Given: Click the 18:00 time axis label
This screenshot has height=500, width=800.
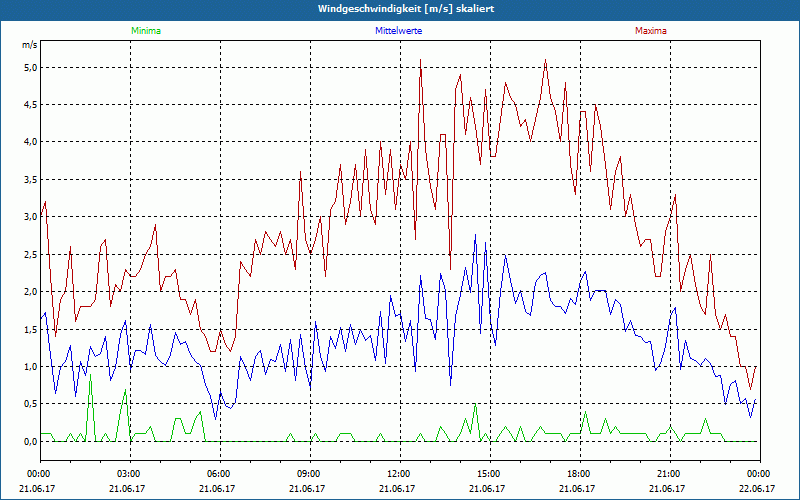Looking at the screenshot, I should tap(578, 474).
